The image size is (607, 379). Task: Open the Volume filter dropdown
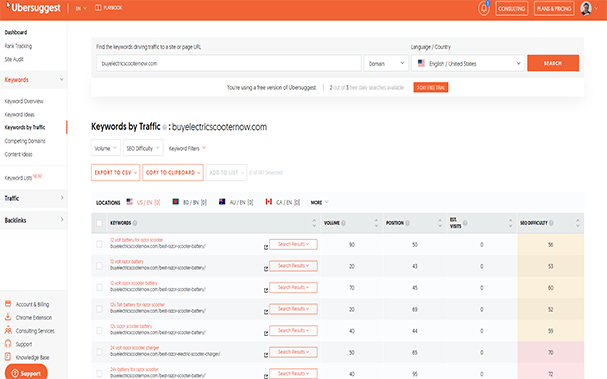tap(106, 148)
